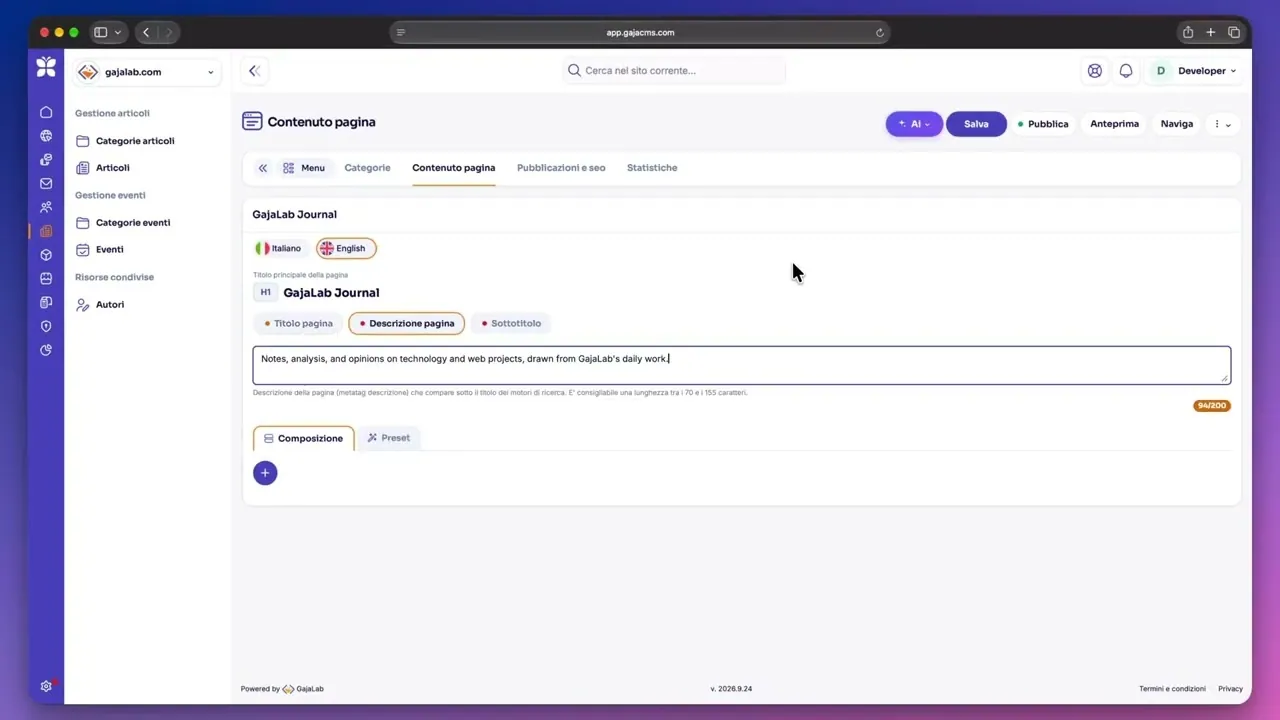1280x720 pixels.
Task: Click the GajaLab link in Powered by
Action: pos(303,689)
